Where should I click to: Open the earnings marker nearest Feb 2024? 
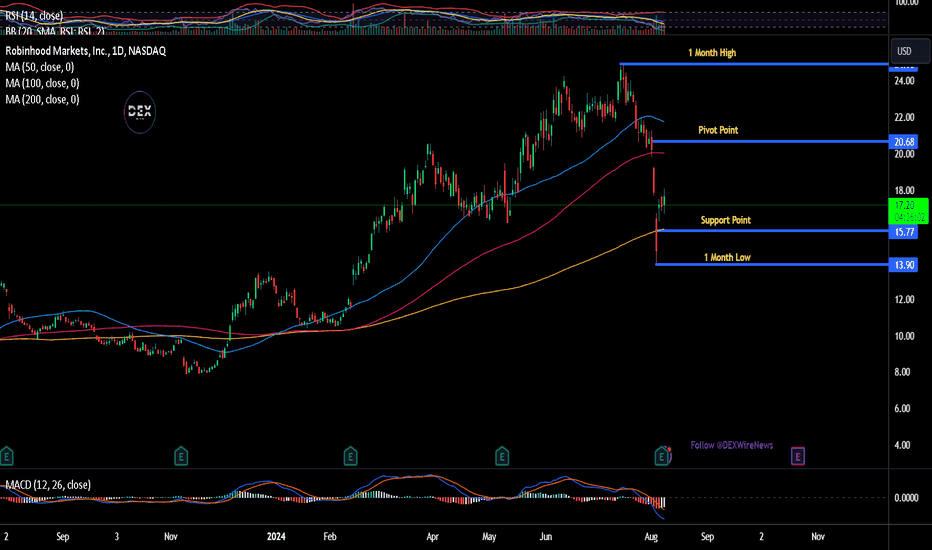pyautogui.click(x=350, y=456)
